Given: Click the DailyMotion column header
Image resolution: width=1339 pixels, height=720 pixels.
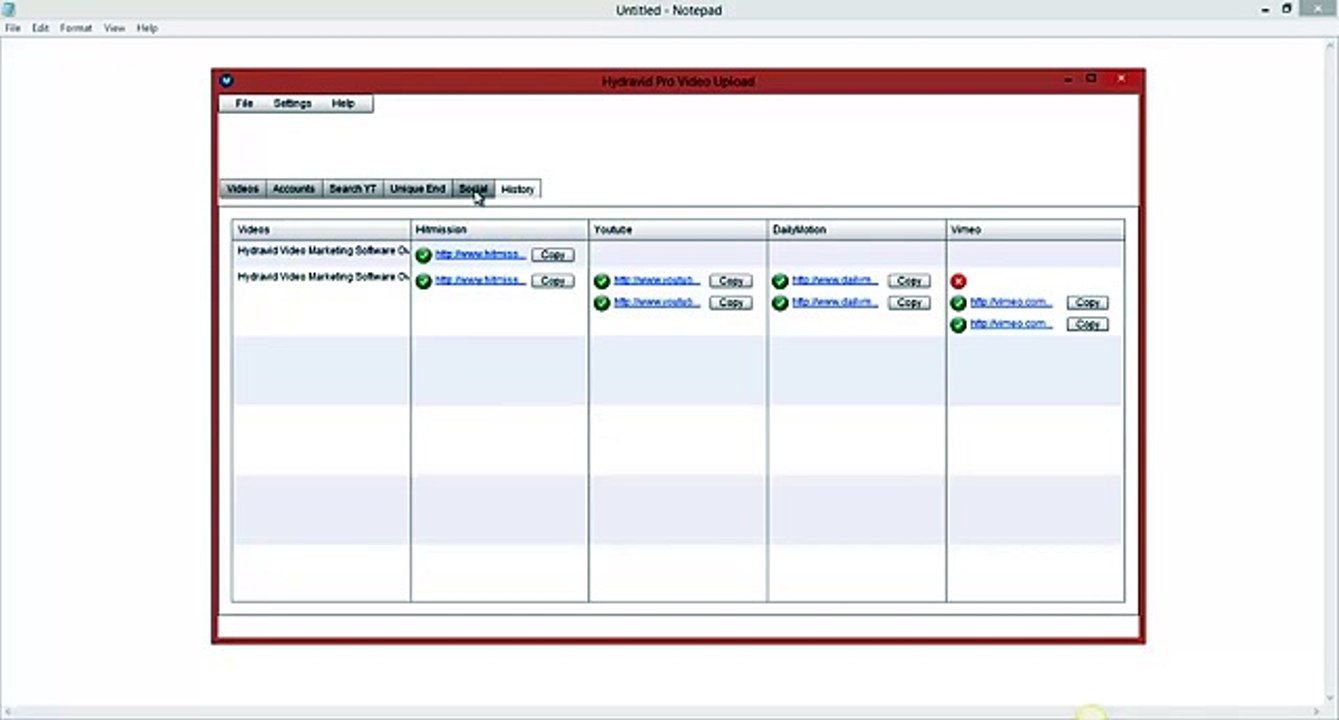Looking at the screenshot, I should tap(857, 230).
